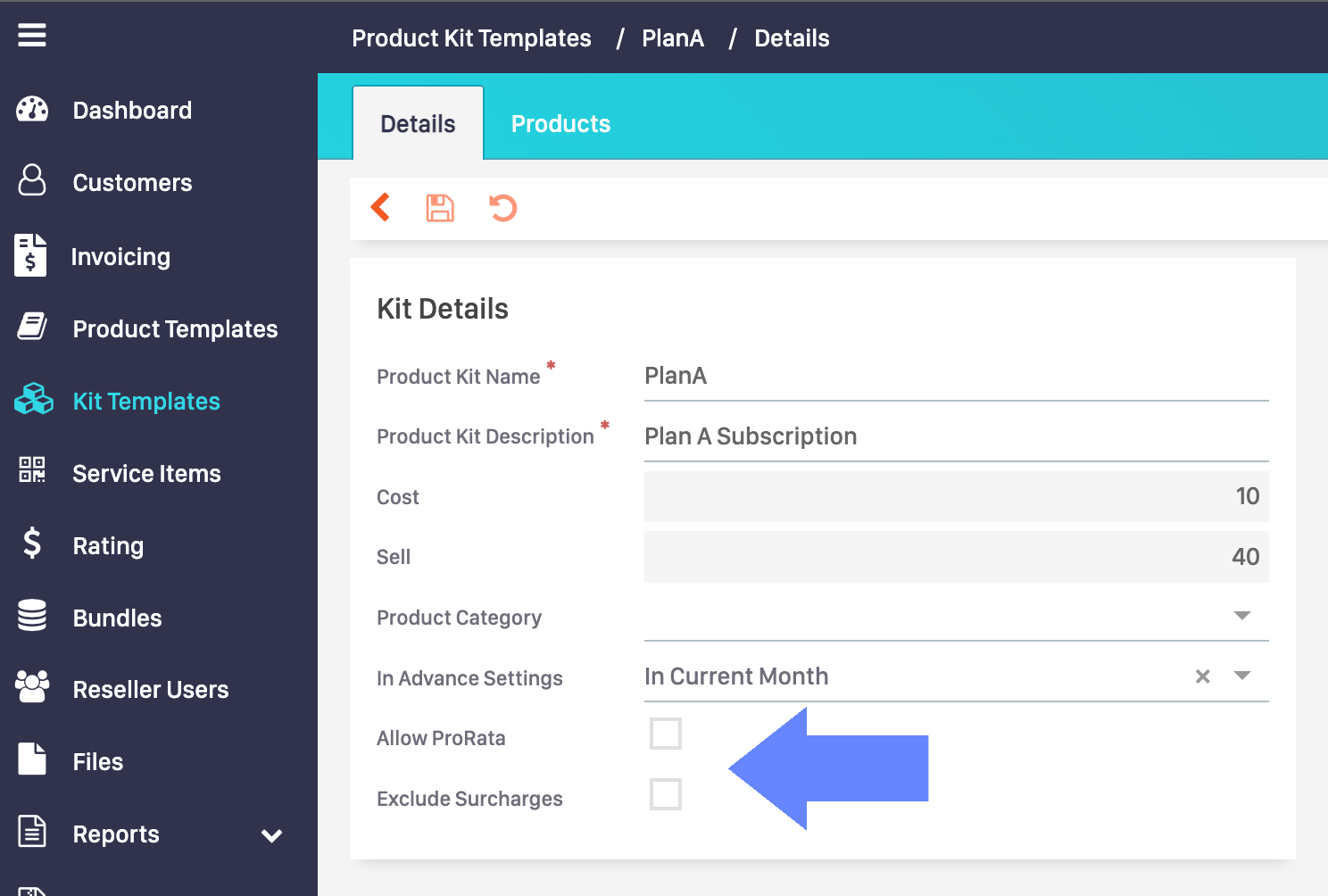This screenshot has width=1328, height=896.
Task: Click the Kit Templates cubes icon
Action: [34, 399]
